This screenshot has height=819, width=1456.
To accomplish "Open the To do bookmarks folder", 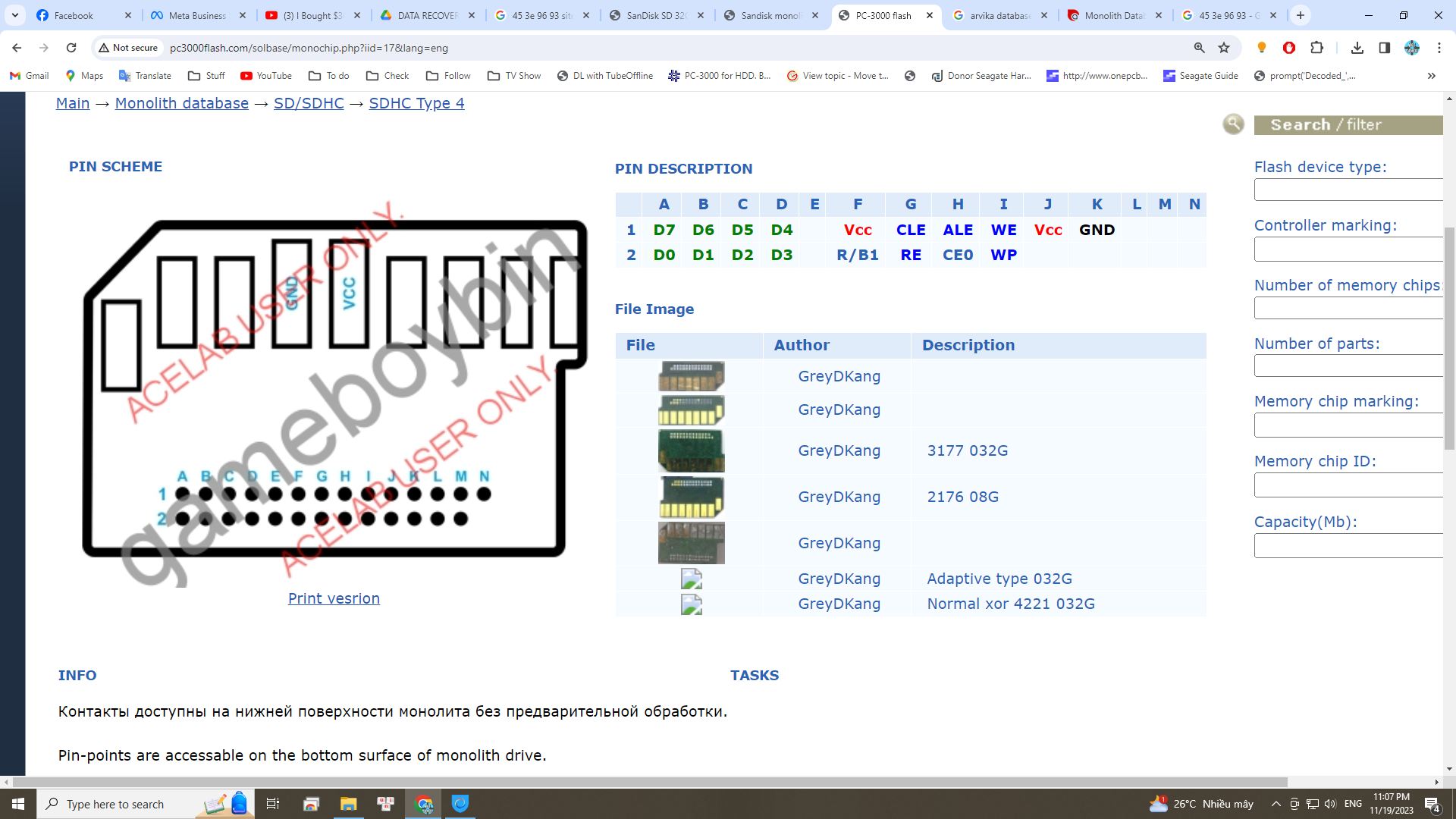I will [x=329, y=76].
